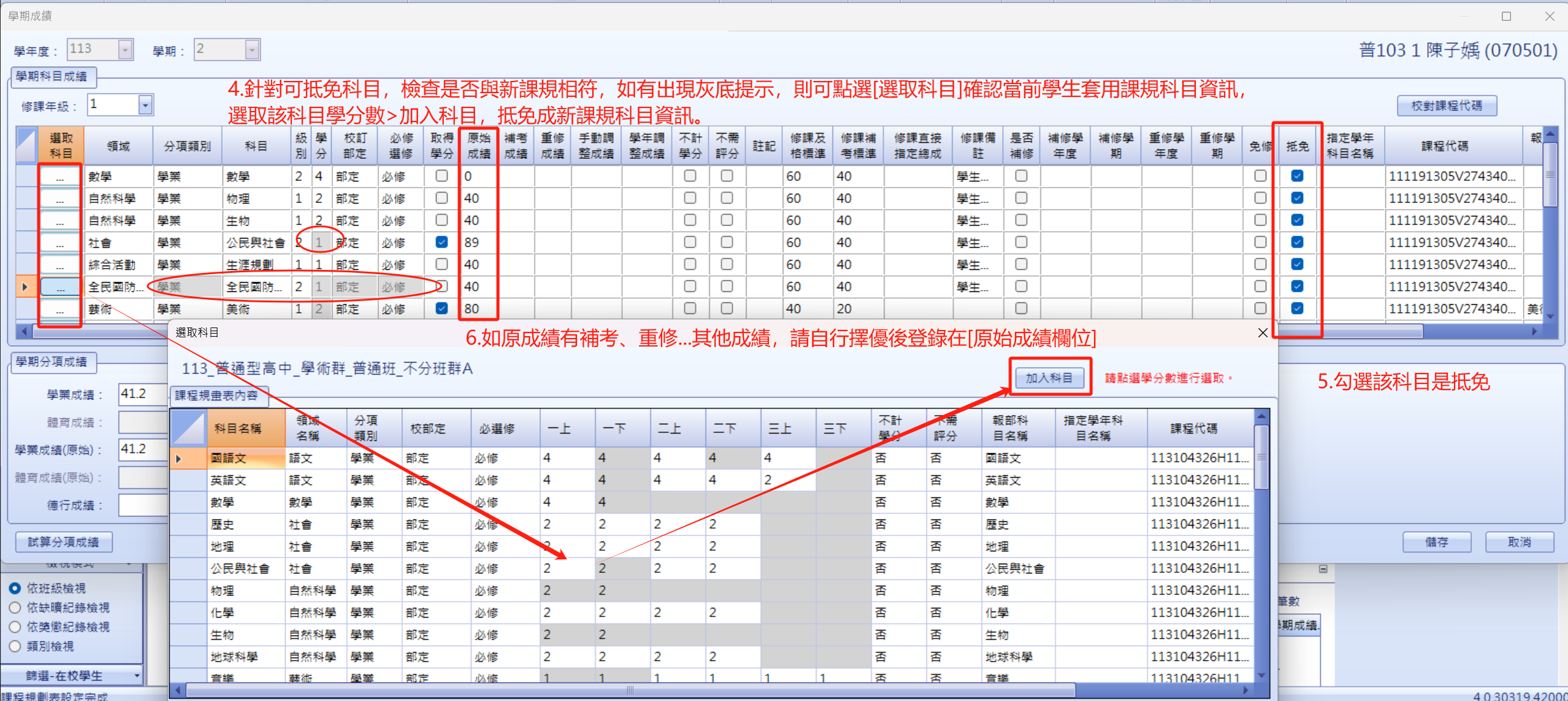Click the up arrow of the grades grid scrollbar
The image size is (1568, 701).
(1550, 134)
